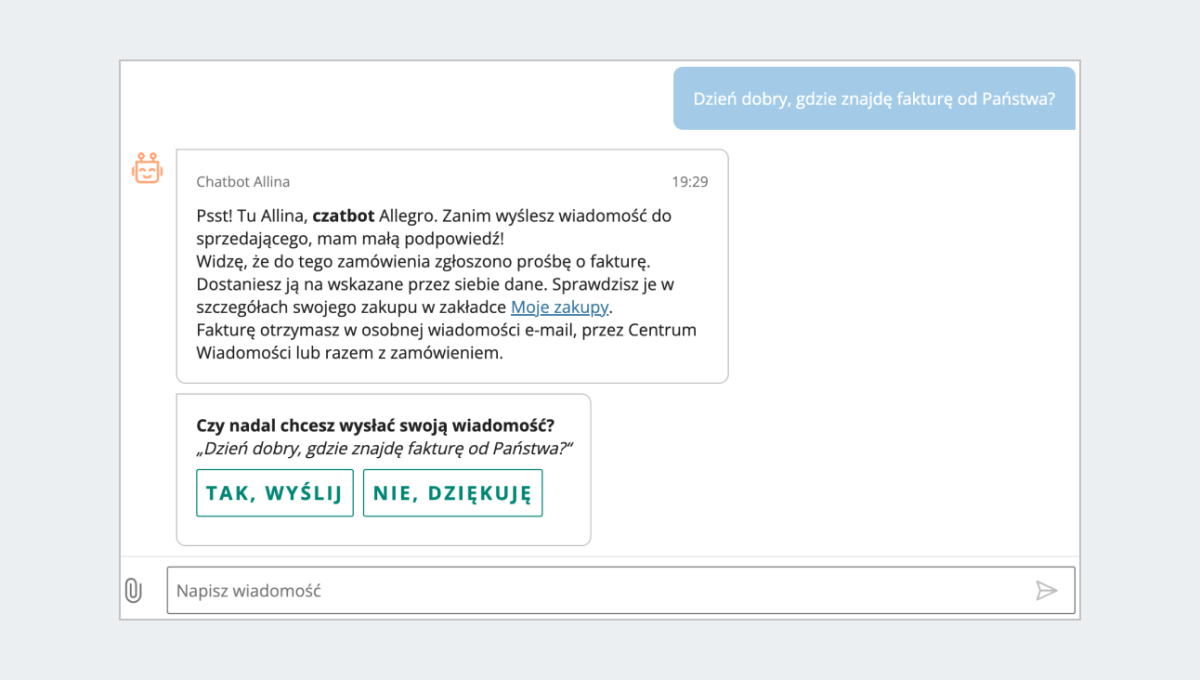Open the "Moje zakupy" link

click(560, 307)
